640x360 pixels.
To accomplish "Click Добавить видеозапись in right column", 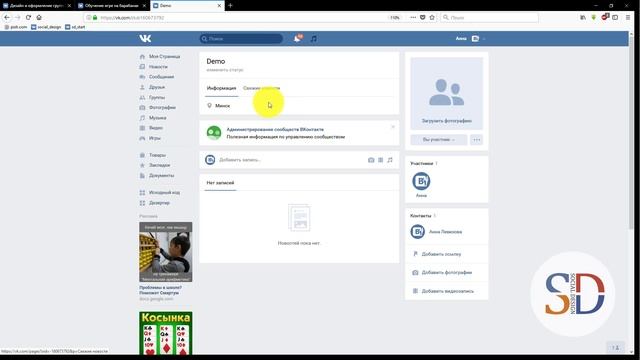I will click(x=448, y=291).
